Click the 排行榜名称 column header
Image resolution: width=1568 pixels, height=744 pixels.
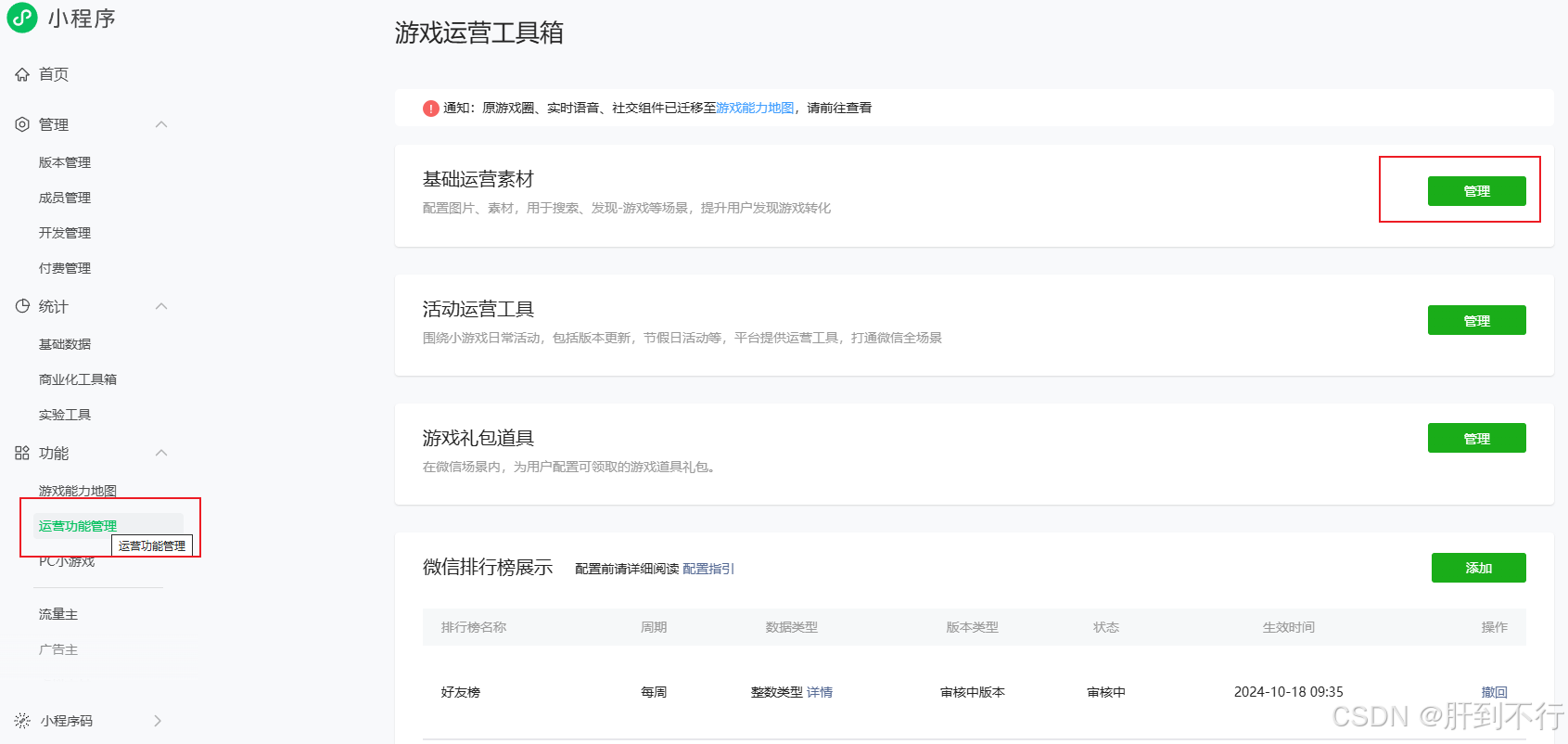(474, 627)
